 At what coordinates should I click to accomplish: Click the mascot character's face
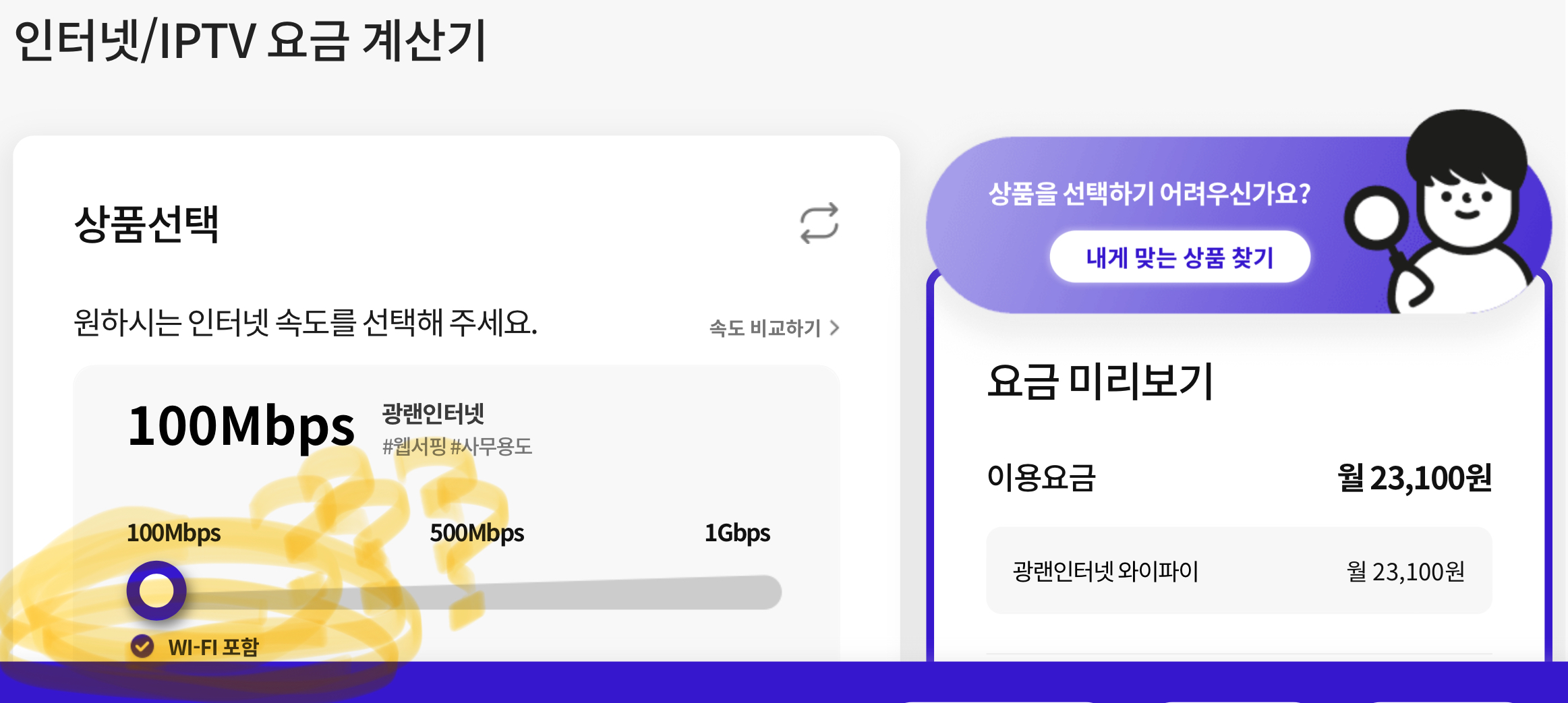[x=1466, y=202]
